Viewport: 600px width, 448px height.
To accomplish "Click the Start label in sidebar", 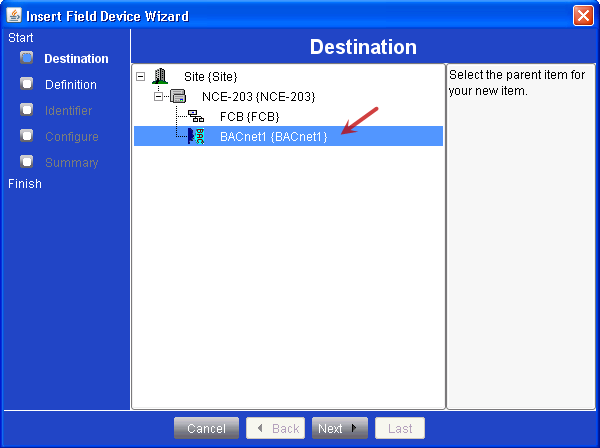I will coord(21,37).
